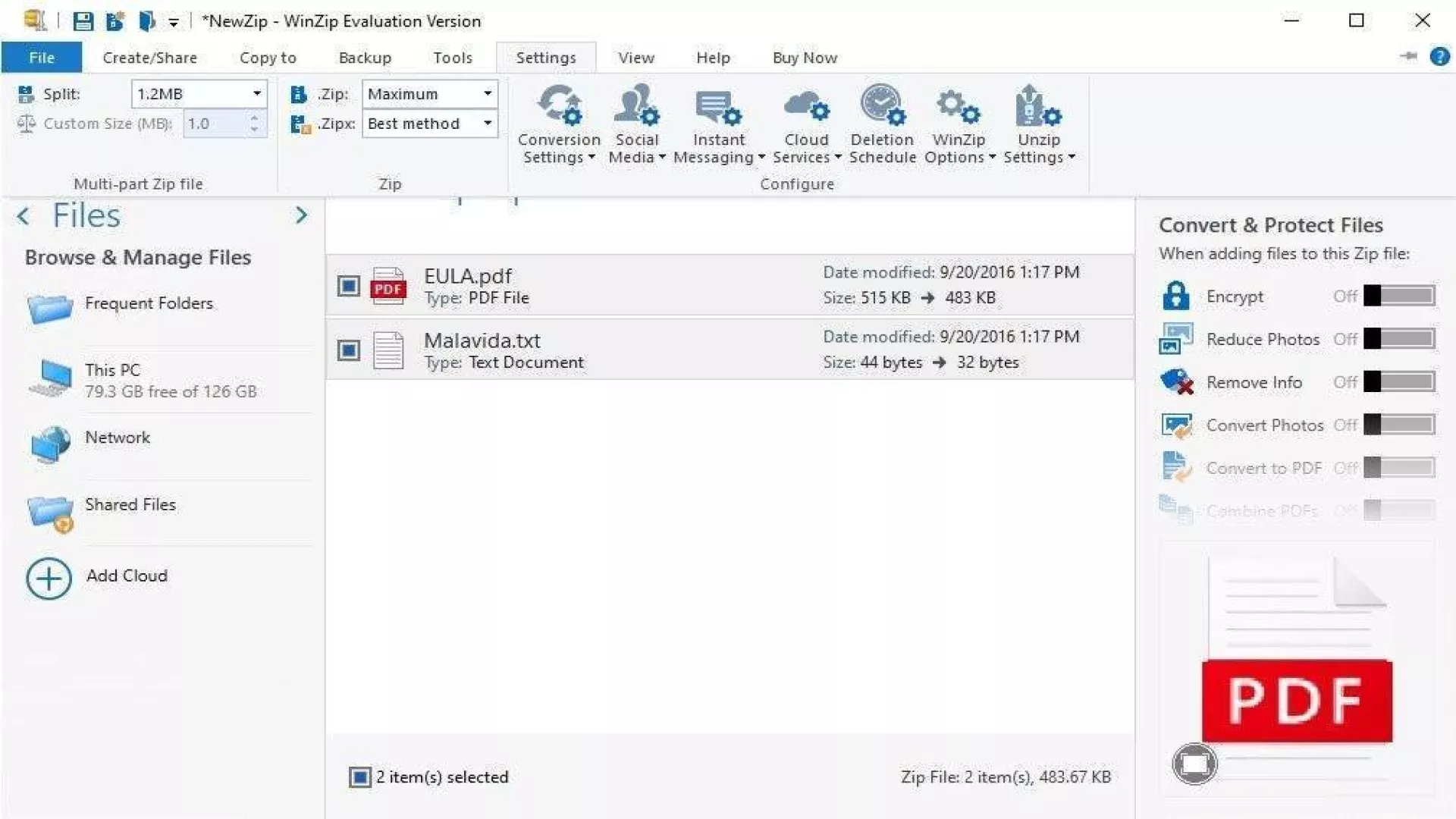
Task: Click the Add Cloud plus icon
Action: [x=49, y=578]
